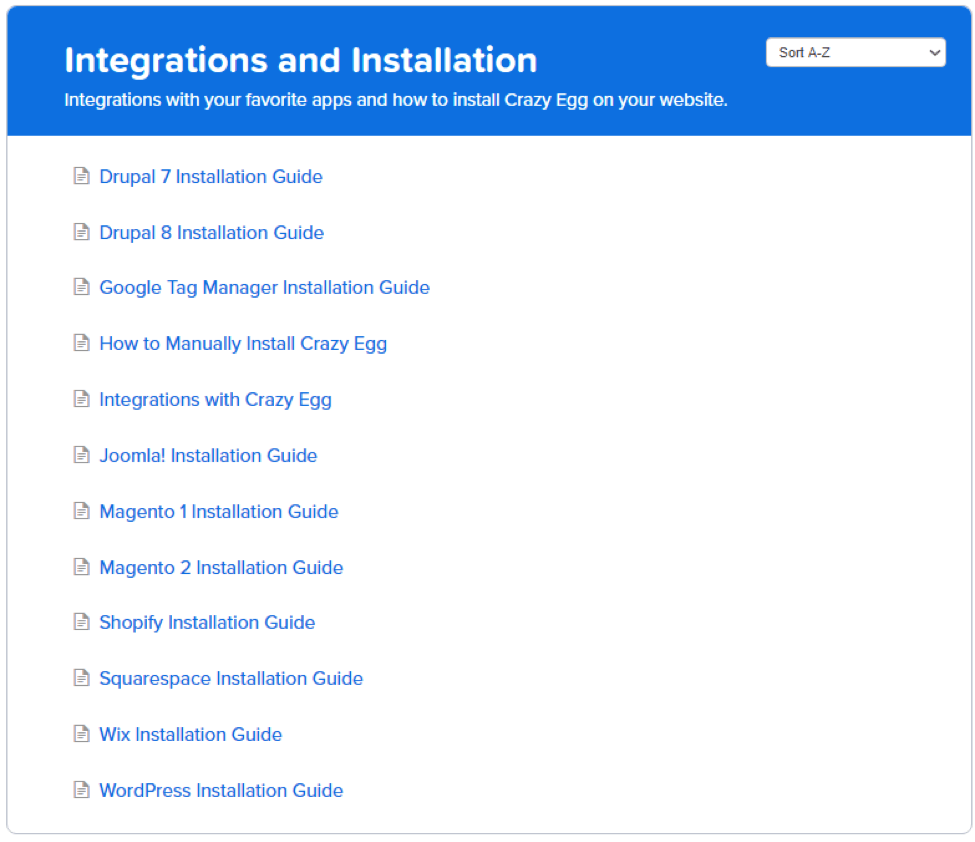
Task: Open Google Tag Manager Installation Guide
Action: coord(264,288)
